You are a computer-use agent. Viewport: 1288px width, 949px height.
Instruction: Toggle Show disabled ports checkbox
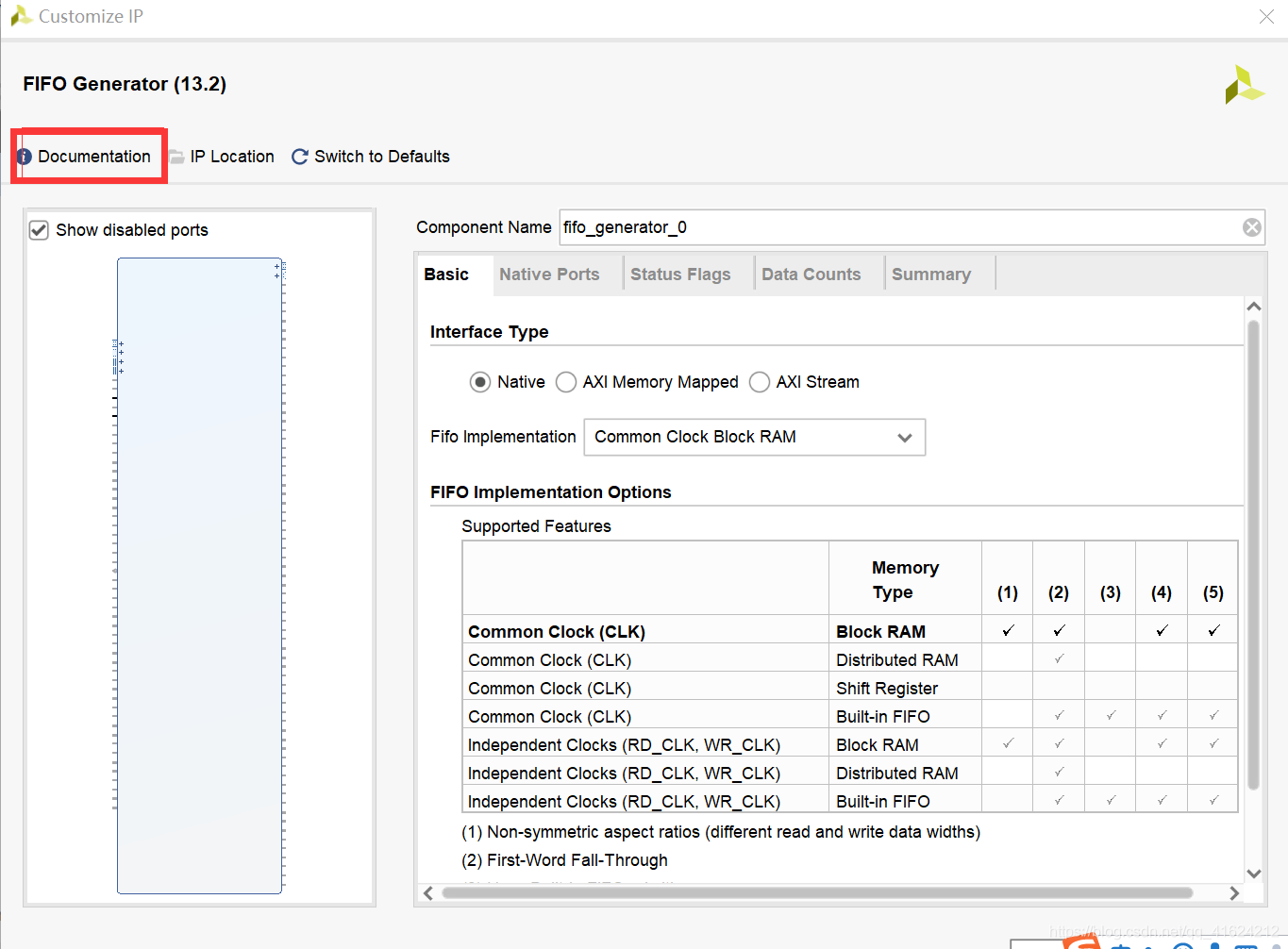pos(39,230)
